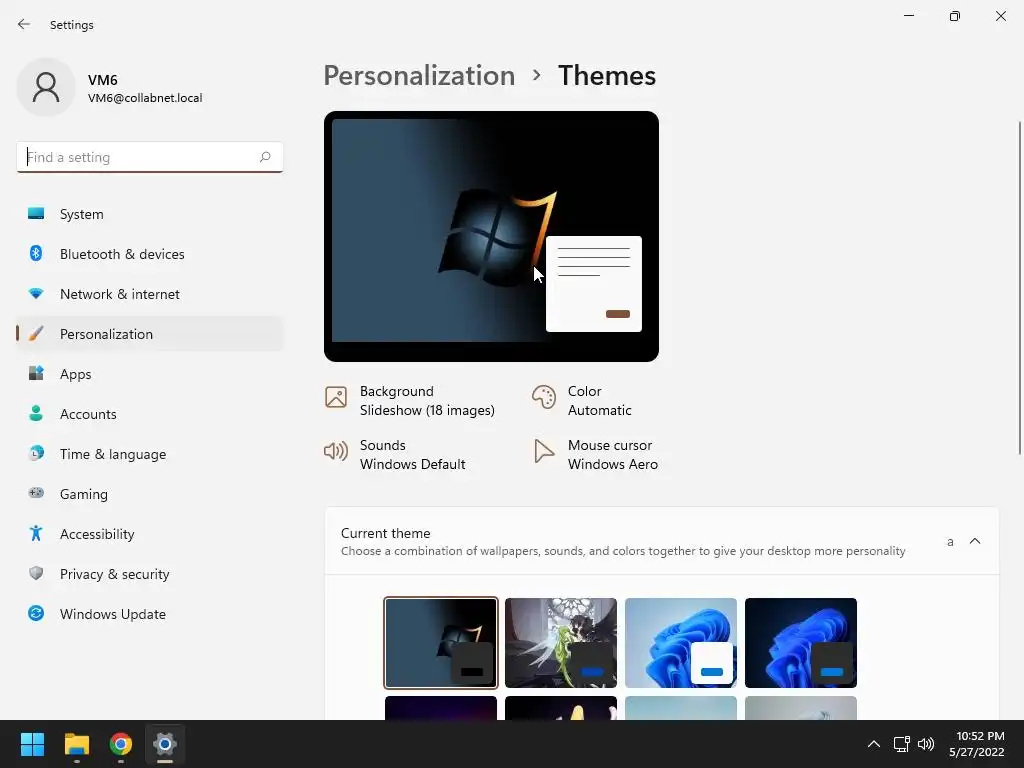Select the Windows light bloom theme
1024x768 pixels.
pyautogui.click(x=680, y=643)
